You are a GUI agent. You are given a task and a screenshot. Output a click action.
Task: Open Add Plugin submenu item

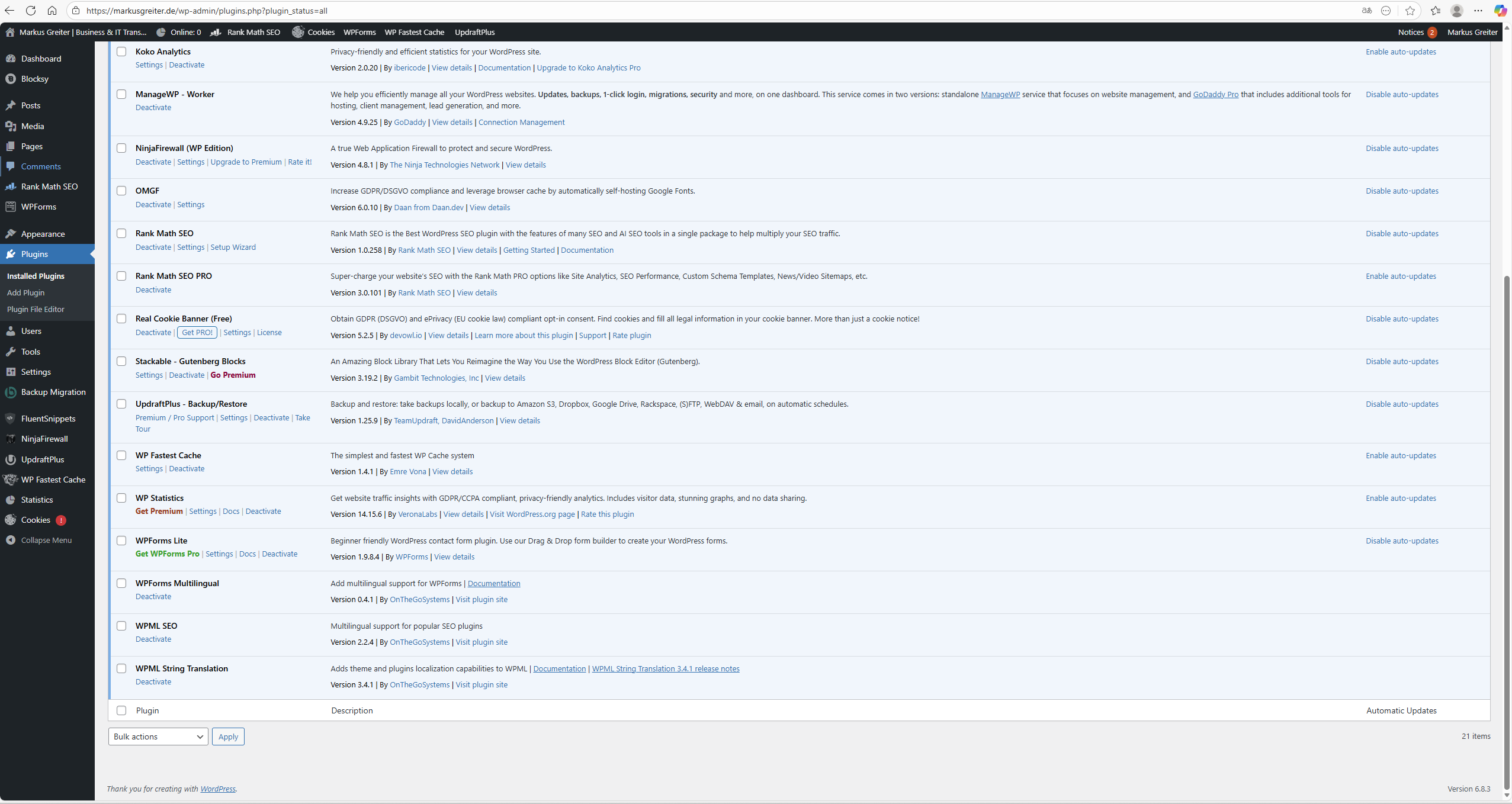tap(25, 292)
